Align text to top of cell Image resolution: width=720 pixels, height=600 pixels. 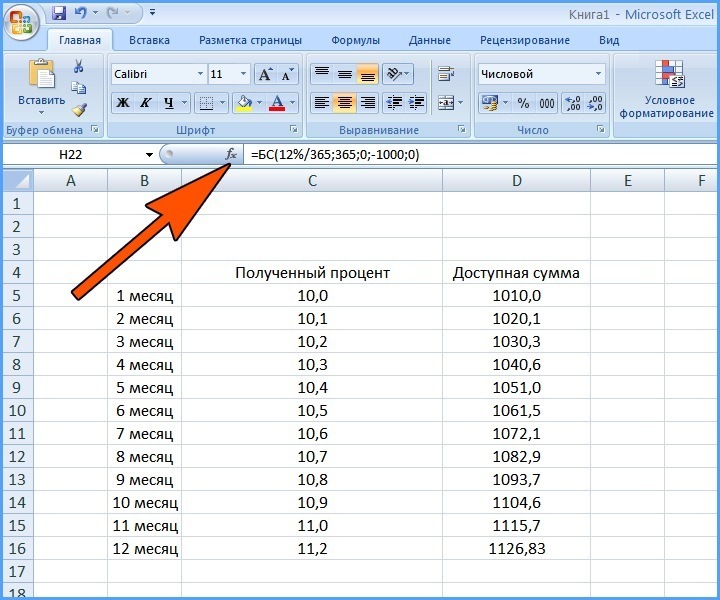(322, 74)
